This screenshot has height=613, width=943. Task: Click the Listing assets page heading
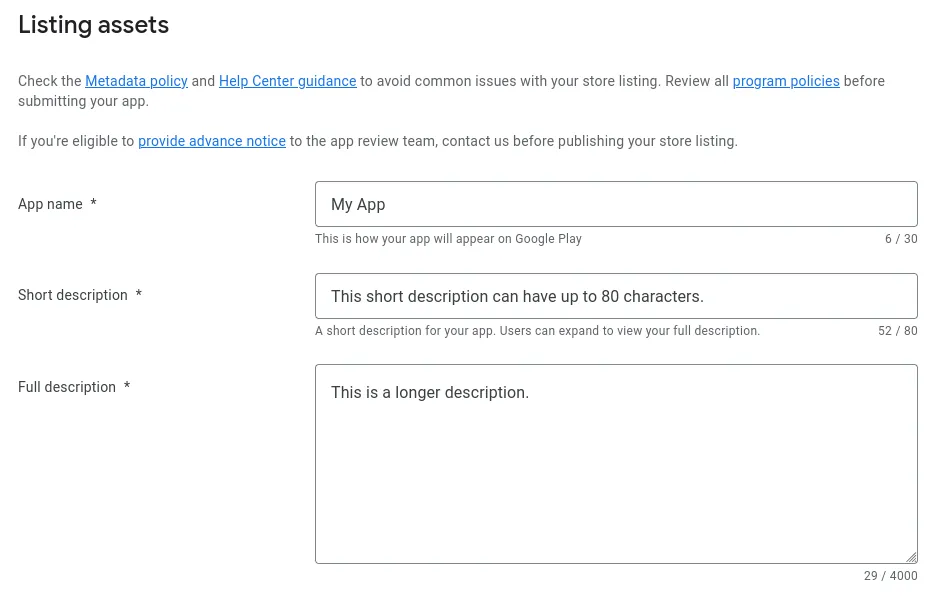93,24
